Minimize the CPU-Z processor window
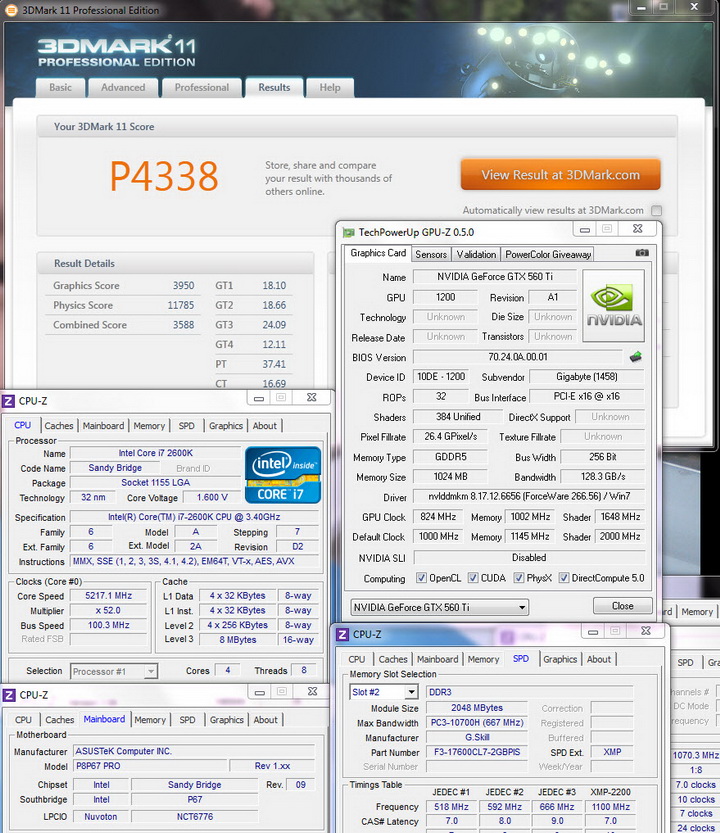 [x=259, y=398]
